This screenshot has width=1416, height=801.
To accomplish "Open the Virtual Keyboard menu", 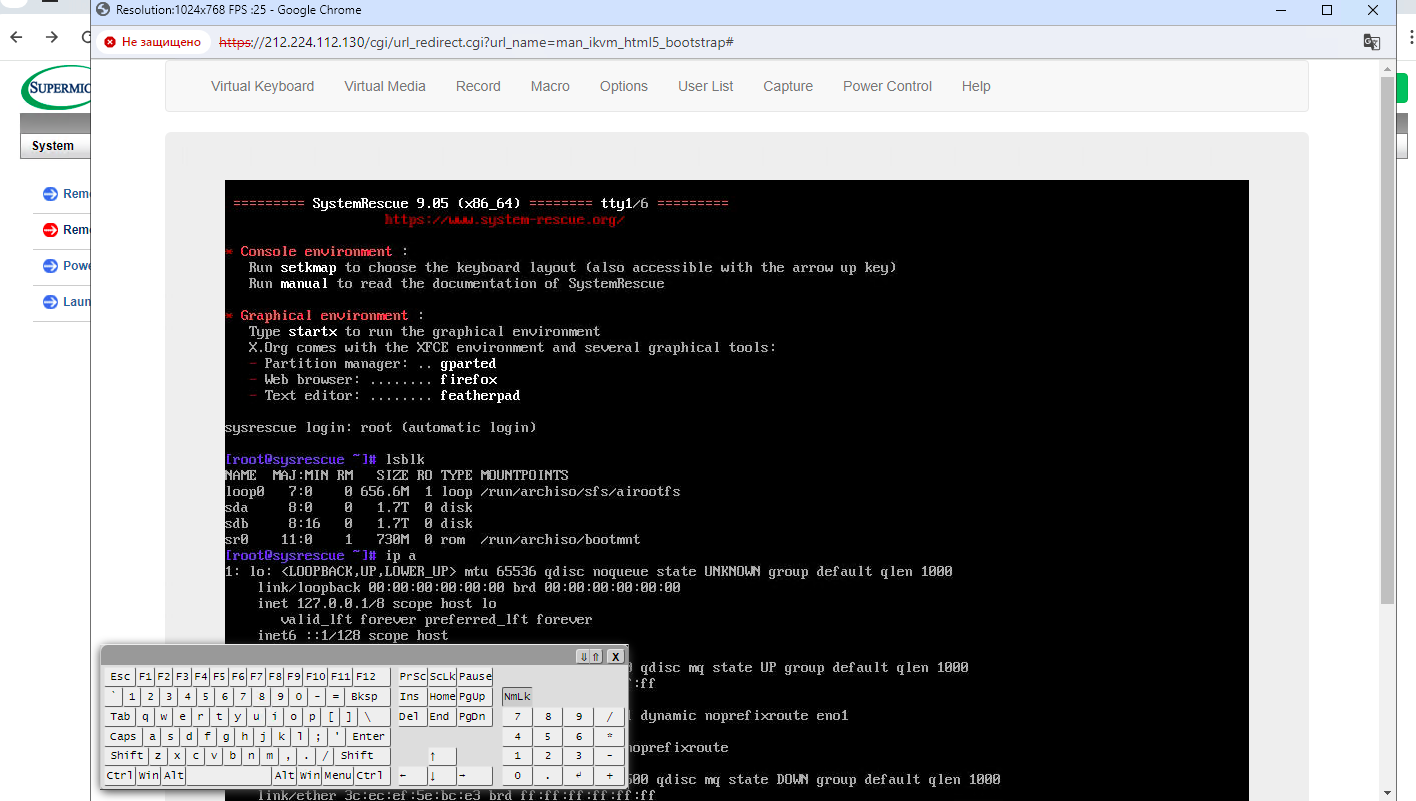I will (262, 86).
